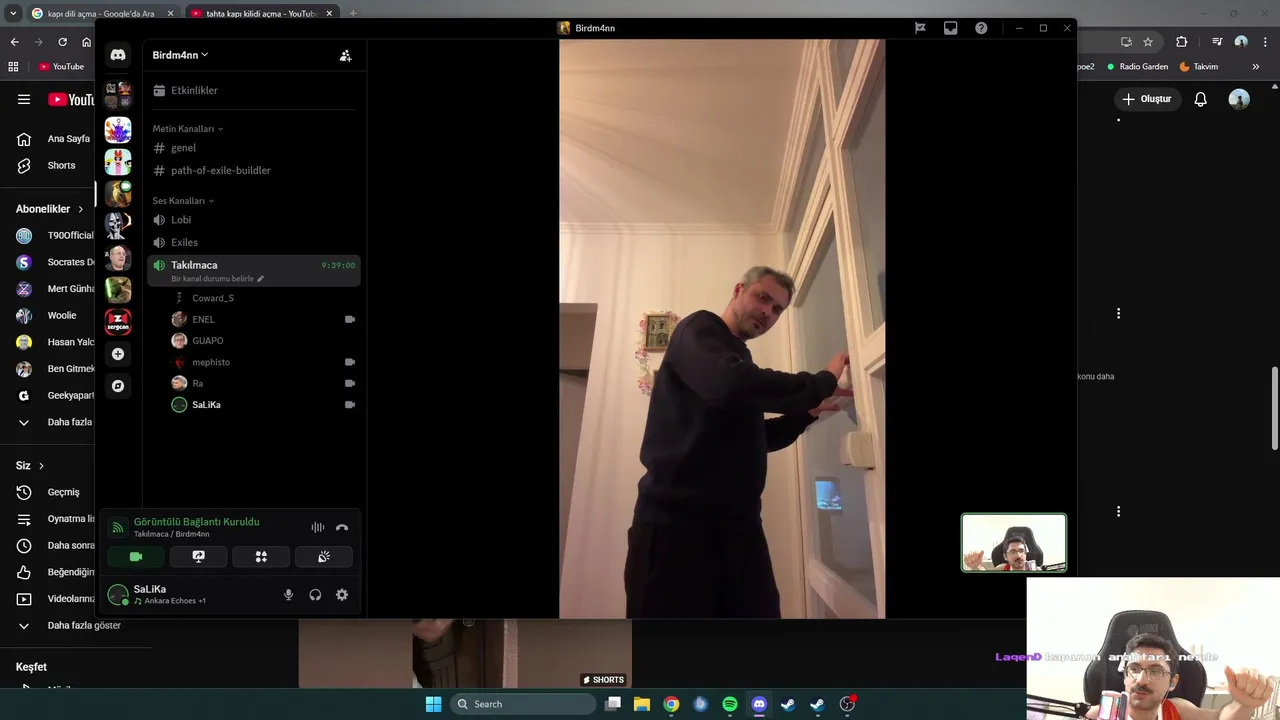Open the explore servers compass icon
This screenshot has width=1280, height=720.
[118, 386]
